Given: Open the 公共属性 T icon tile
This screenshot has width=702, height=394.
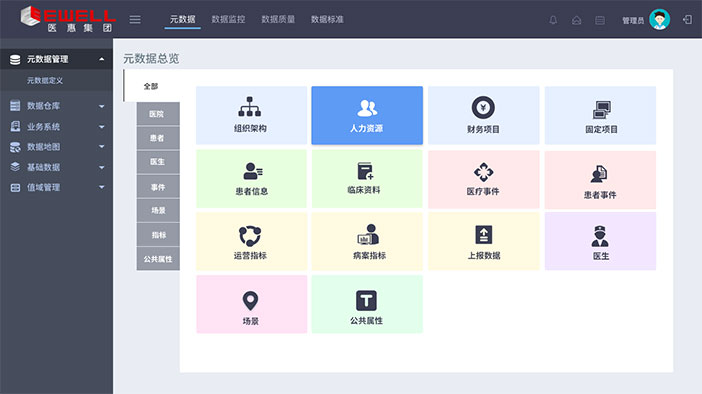Looking at the screenshot, I should click(367, 304).
